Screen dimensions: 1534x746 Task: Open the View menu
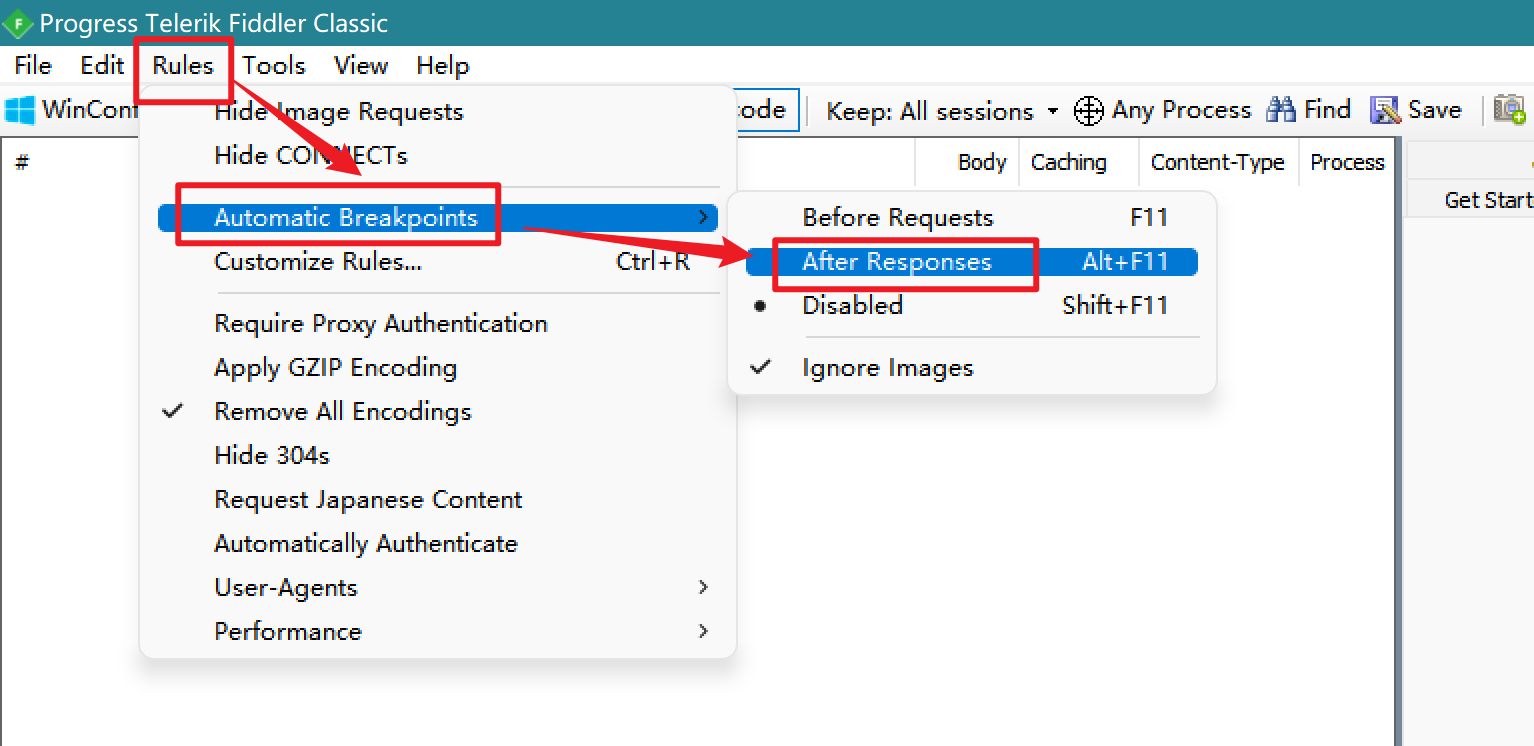coord(361,65)
